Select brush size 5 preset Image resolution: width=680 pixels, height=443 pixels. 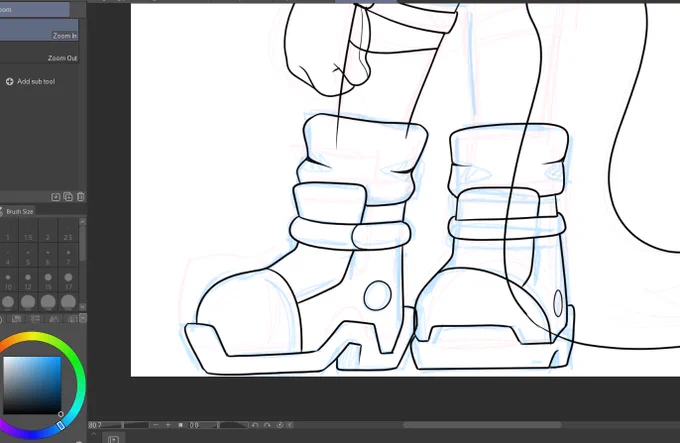tap(28, 255)
